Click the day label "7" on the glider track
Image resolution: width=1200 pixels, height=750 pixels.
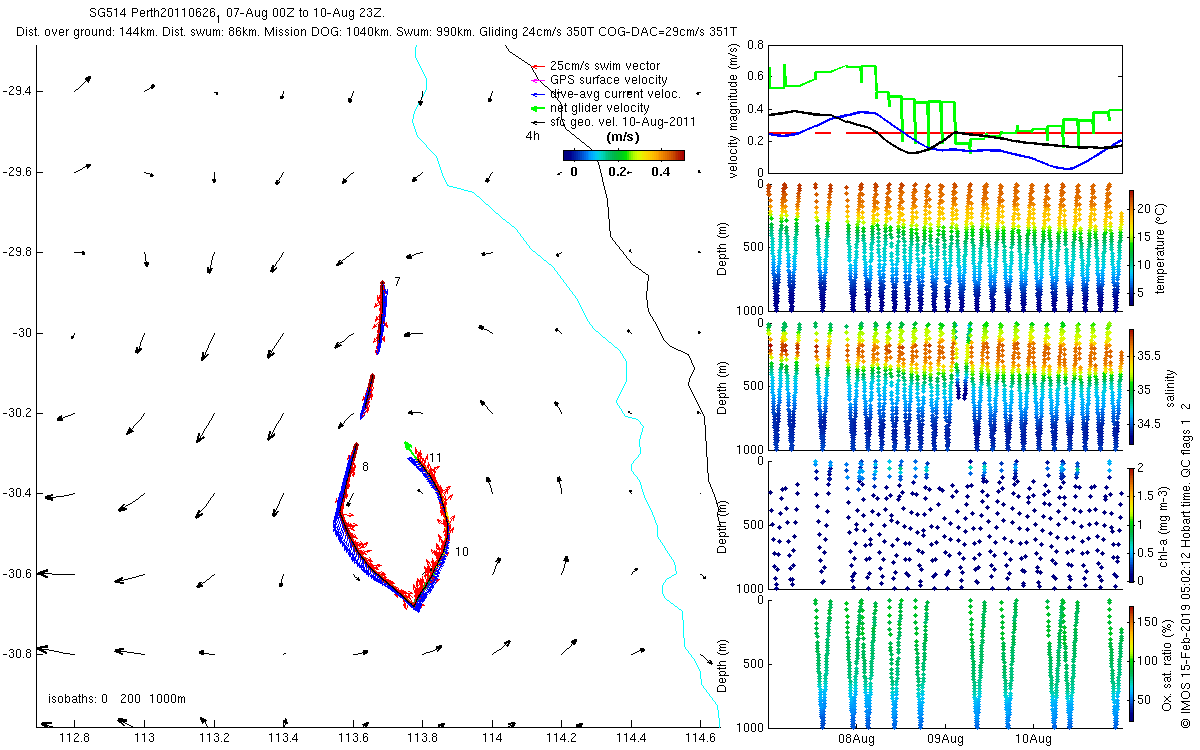(397, 283)
